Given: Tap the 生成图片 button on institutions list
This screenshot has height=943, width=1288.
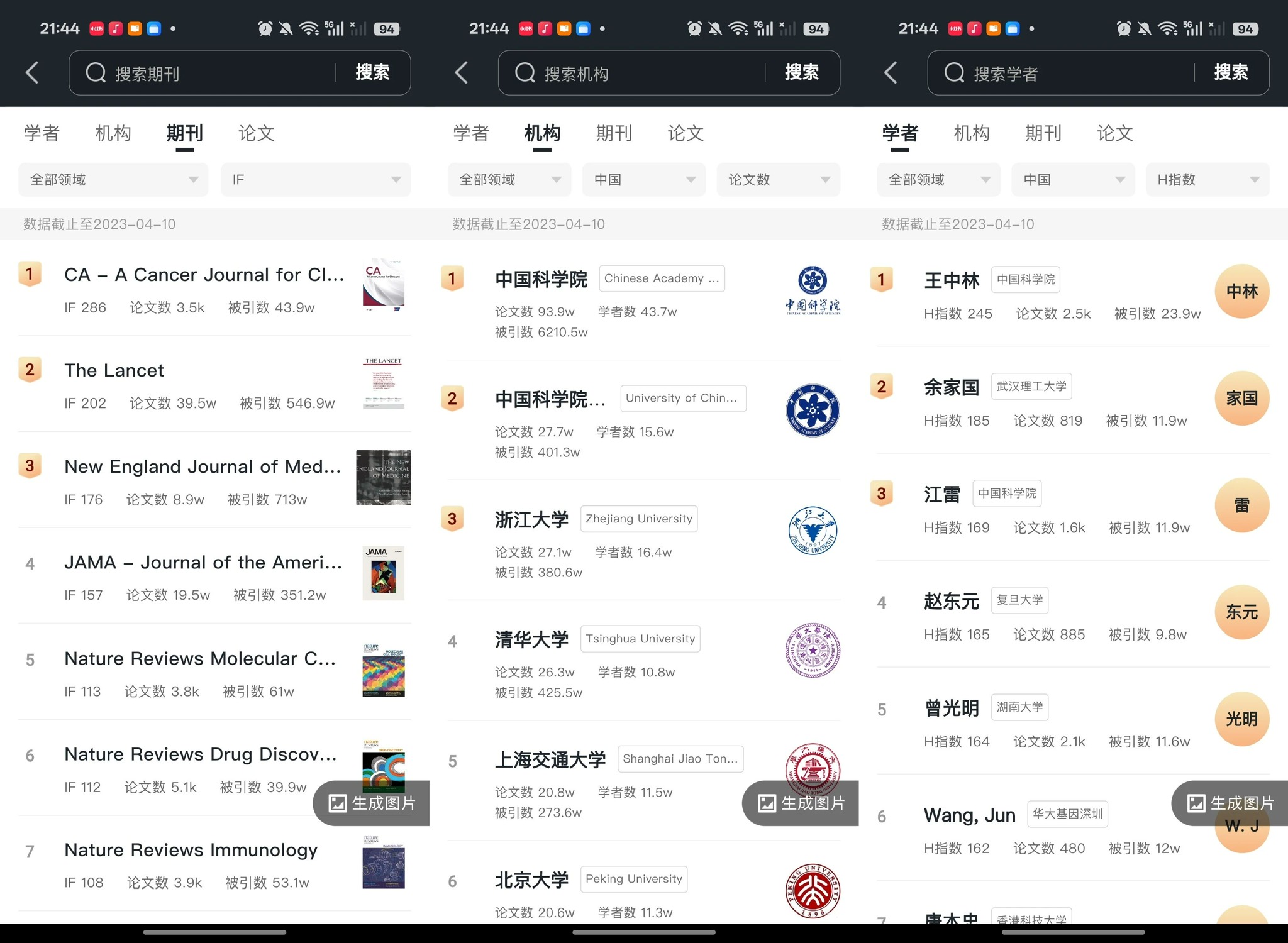Looking at the screenshot, I should click(801, 803).
